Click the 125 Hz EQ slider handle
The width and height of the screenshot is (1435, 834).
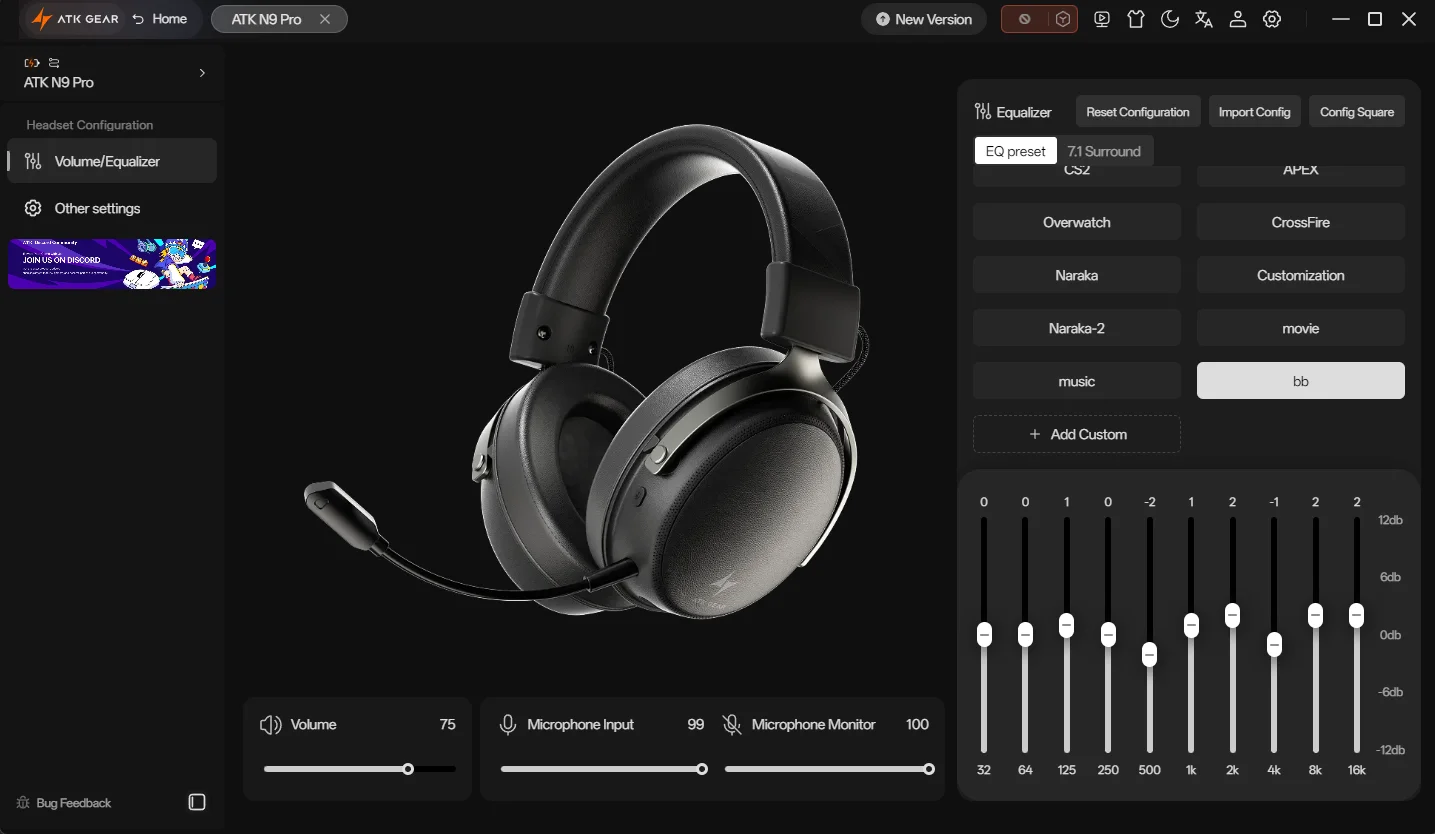(x=1067, y=625)
